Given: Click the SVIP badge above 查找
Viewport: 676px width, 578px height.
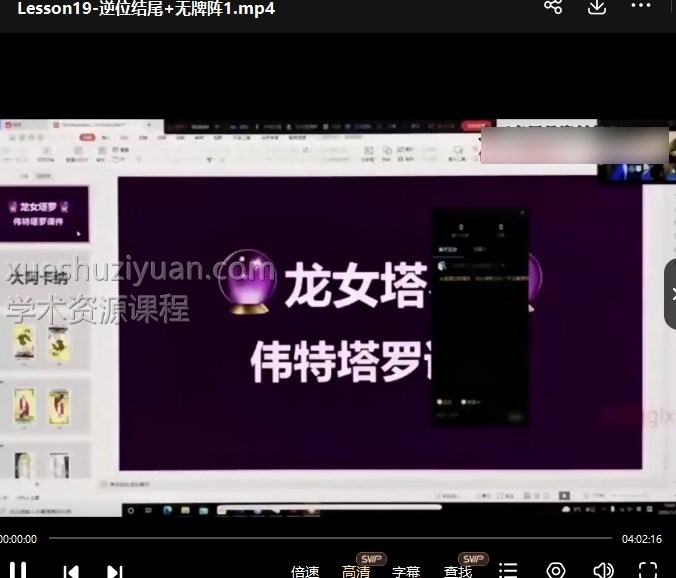Looking at the screenshot, I should tap(473, 558).
